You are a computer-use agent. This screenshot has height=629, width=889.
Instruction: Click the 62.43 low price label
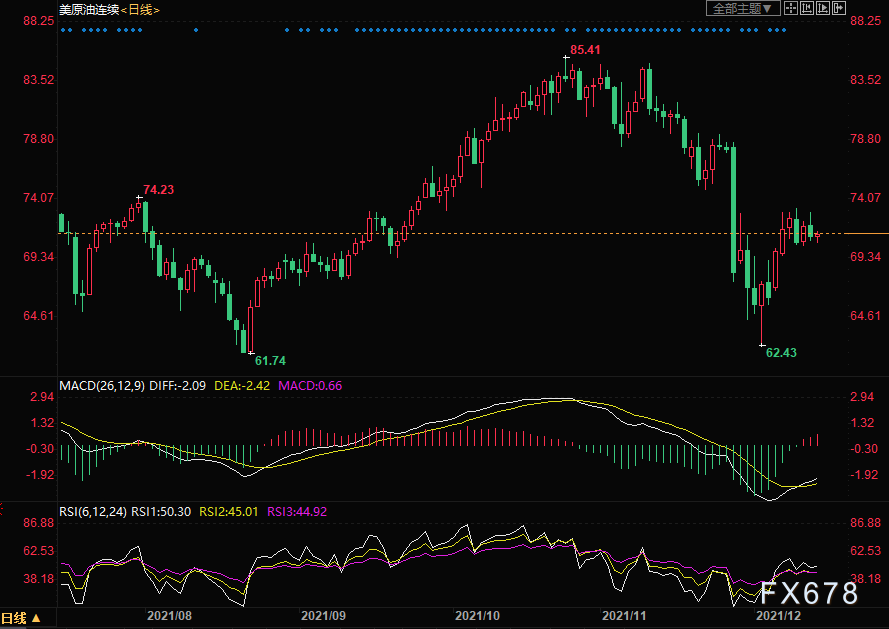(781, 353)
